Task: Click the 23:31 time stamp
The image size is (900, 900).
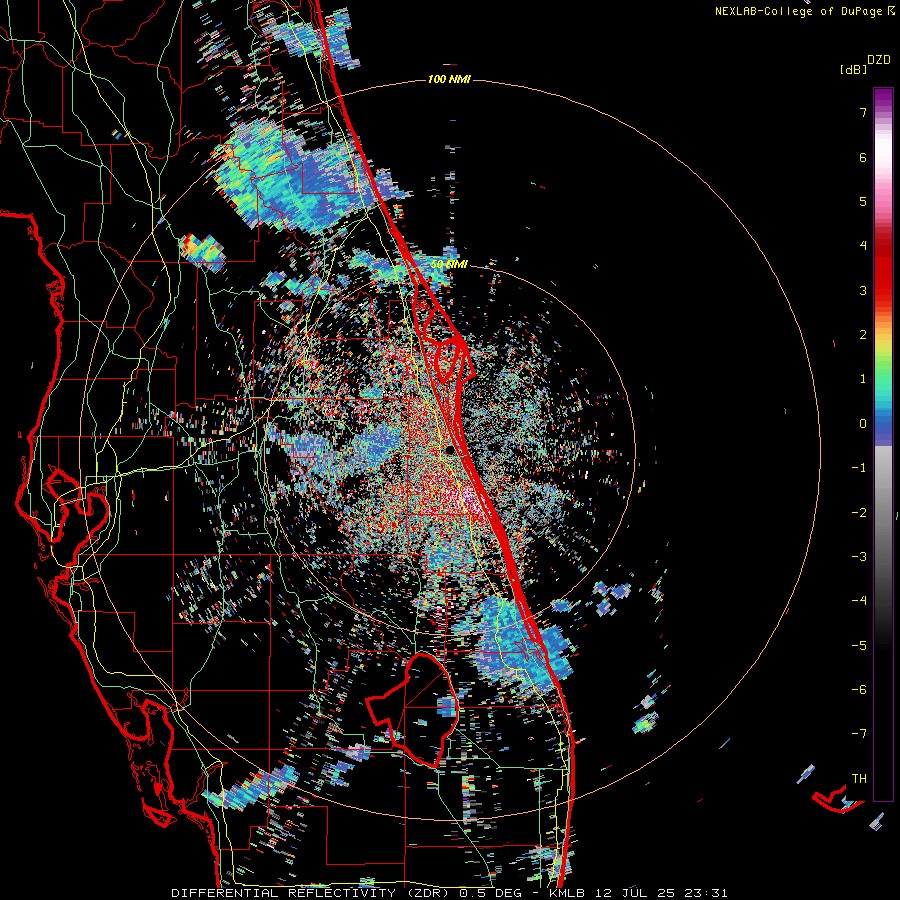Action: click(x=706, y=893)
